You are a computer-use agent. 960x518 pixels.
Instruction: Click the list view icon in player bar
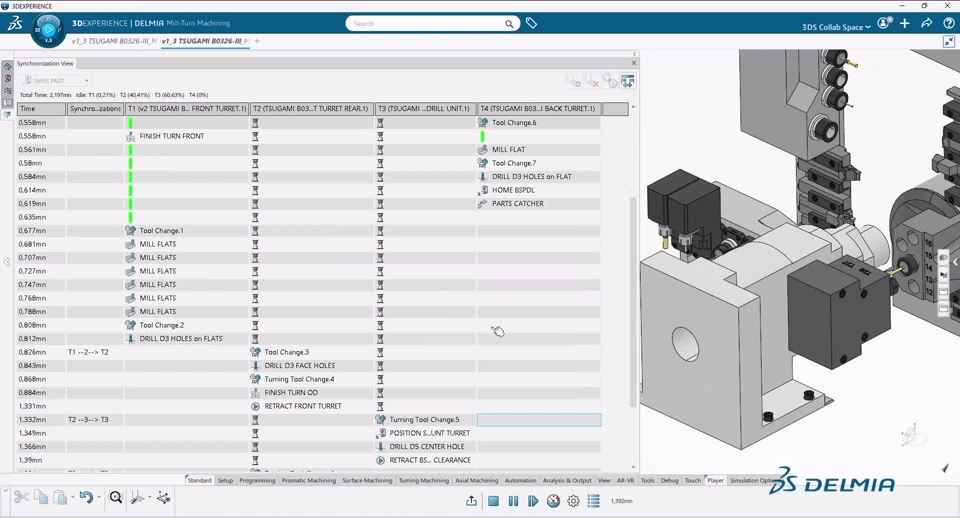pos(593,501)
